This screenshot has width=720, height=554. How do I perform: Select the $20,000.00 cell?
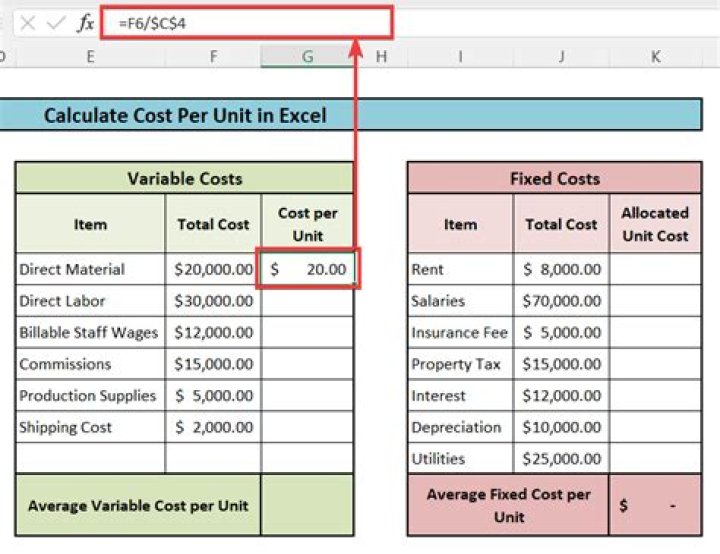(213, 269)
